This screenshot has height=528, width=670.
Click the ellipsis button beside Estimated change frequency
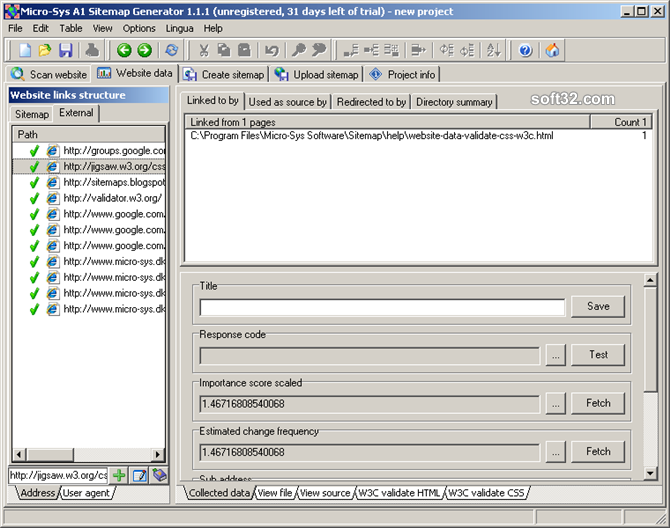tap(555, 452)
